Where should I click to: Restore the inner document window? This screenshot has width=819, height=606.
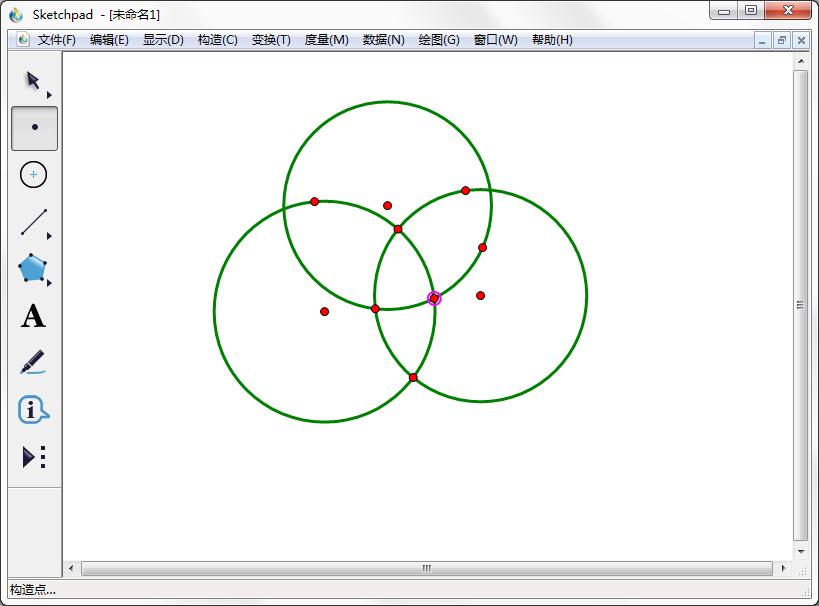[x=781, y=40]
